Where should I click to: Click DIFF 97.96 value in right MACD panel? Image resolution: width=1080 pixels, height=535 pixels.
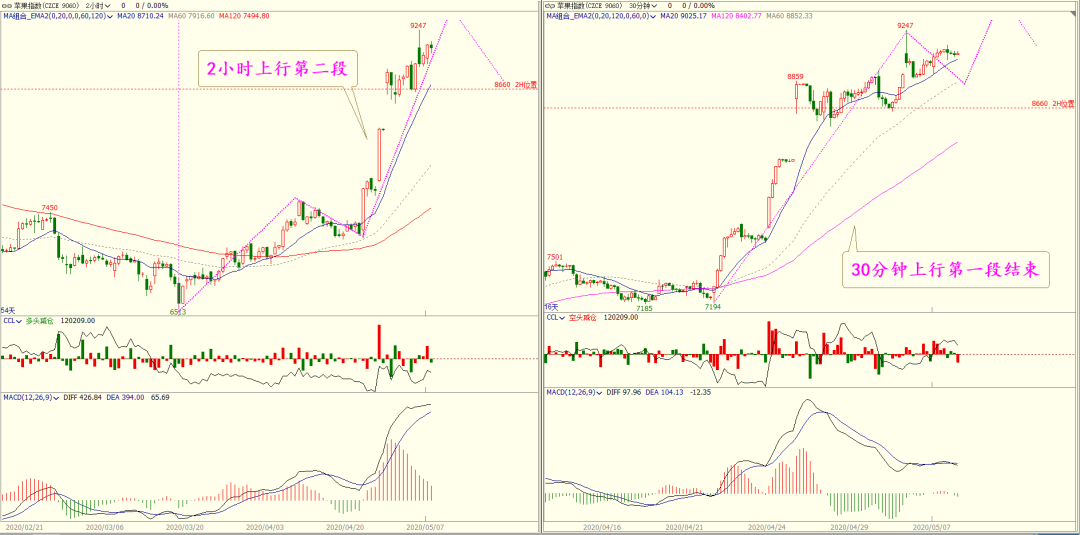[624, 392]
